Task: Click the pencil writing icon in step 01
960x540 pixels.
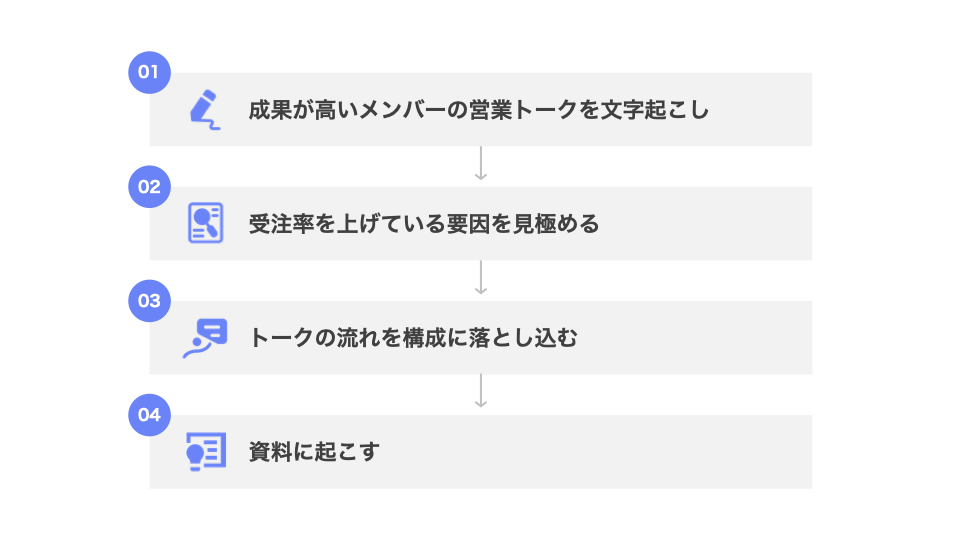Action: tap(205, 109)
